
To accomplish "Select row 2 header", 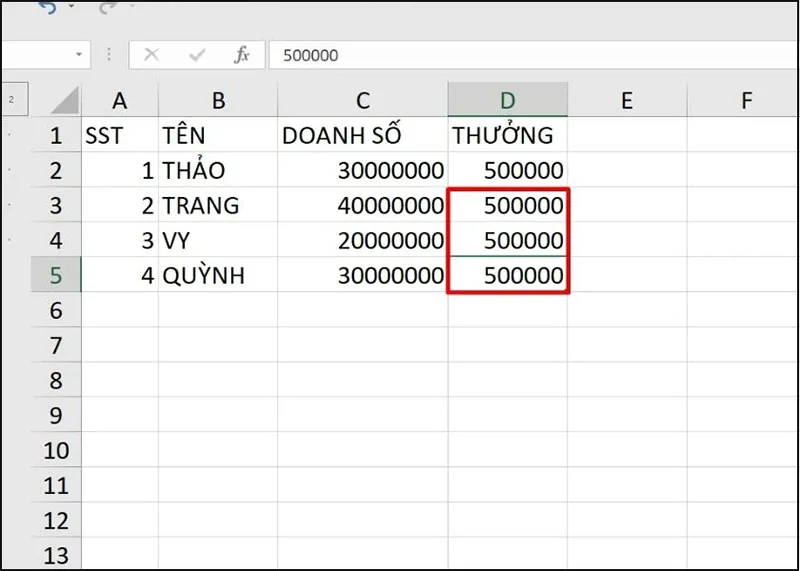I will tap(56, 170).
